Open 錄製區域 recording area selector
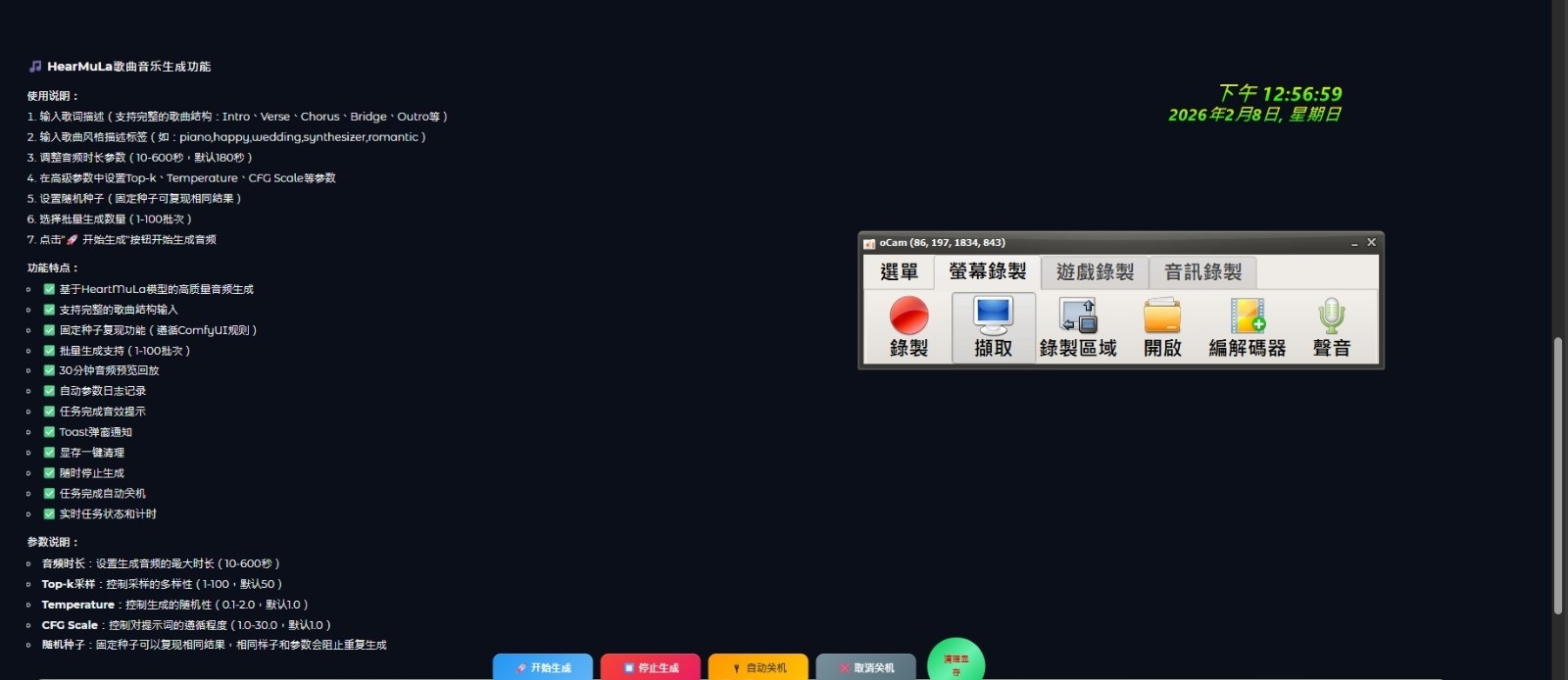Screen dimensions: 1568x680 click(x=1078, y=327)
